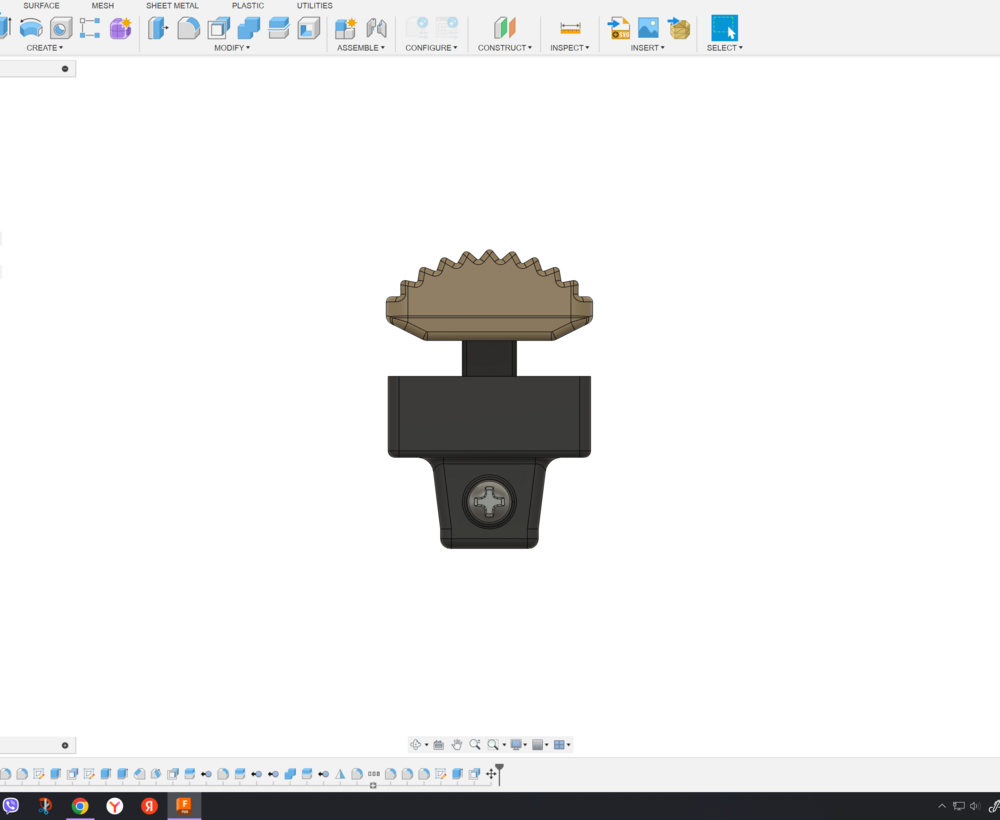Click the Shell icon in the MODIFY group

pos(216,28)
